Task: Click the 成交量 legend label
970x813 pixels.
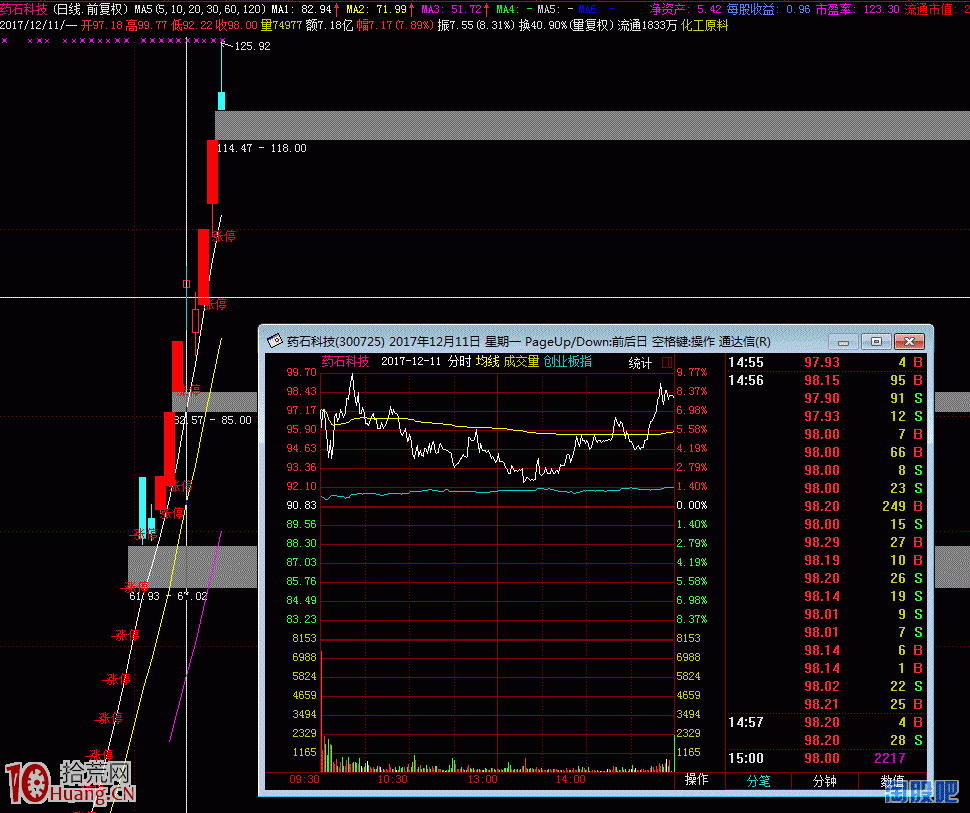Action: (x=521, y=361)
